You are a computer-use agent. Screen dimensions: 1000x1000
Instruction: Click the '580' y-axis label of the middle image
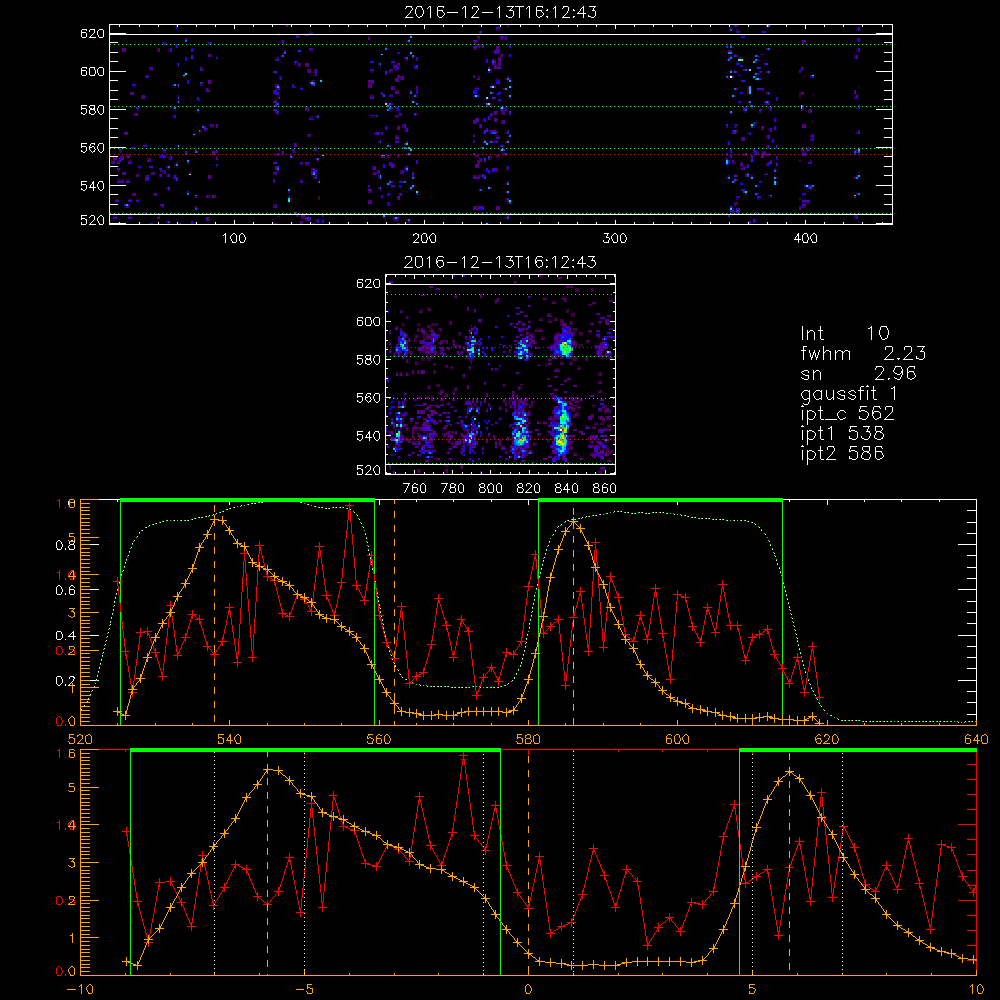coord(369,360)
